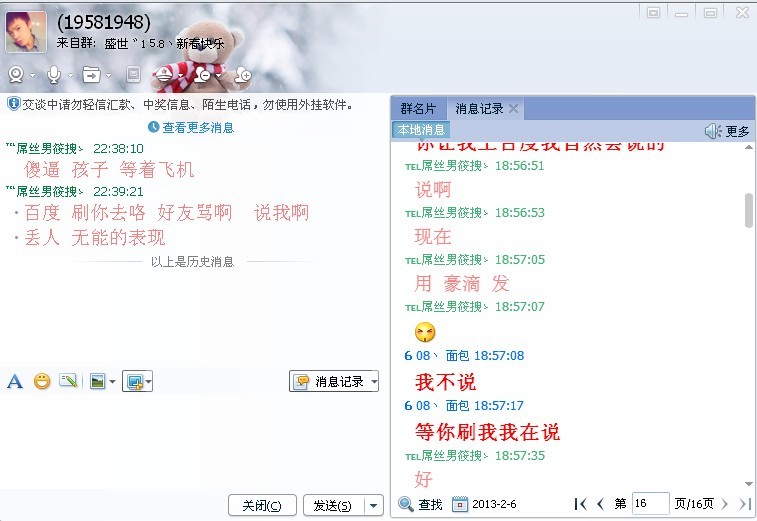The image size is (757, 521).
Task: Close the 消息记录 tab
Action: 514,109
